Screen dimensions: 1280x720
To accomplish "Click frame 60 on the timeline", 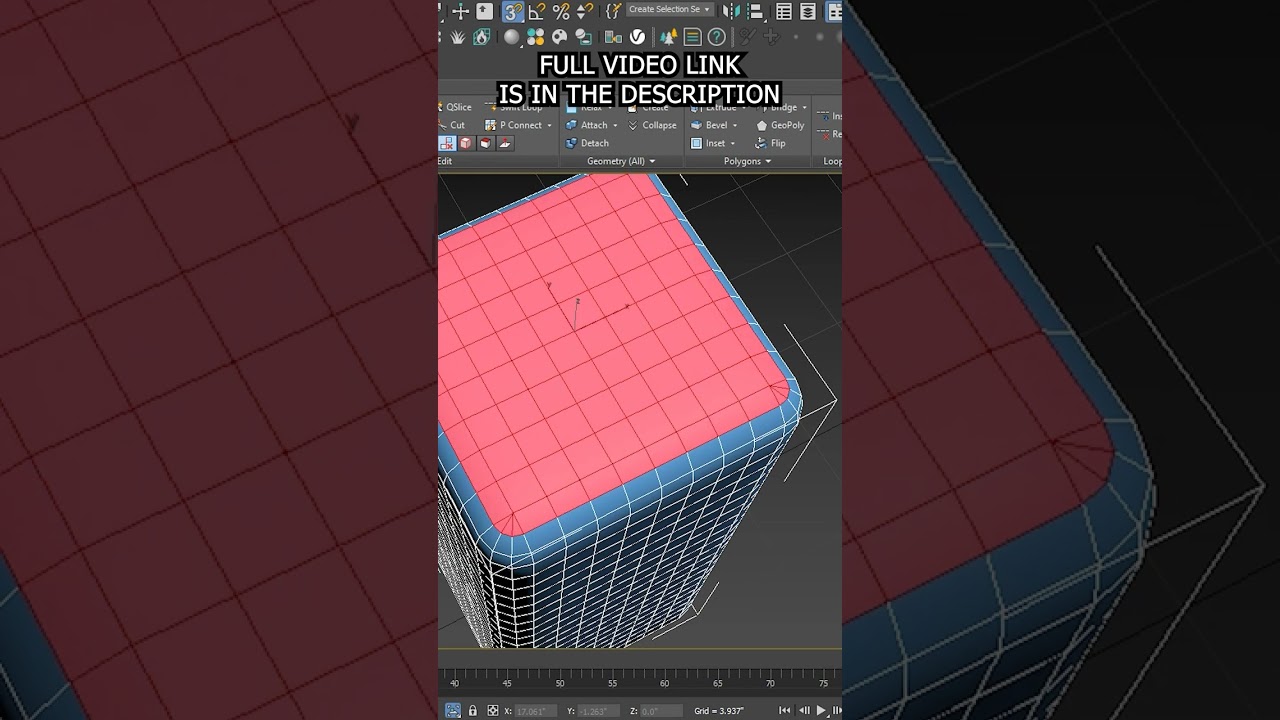I will [x=665, y=684].
